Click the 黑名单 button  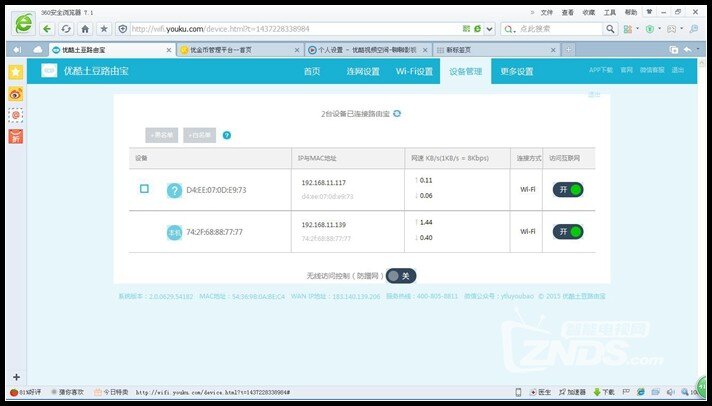pos(161,135)
